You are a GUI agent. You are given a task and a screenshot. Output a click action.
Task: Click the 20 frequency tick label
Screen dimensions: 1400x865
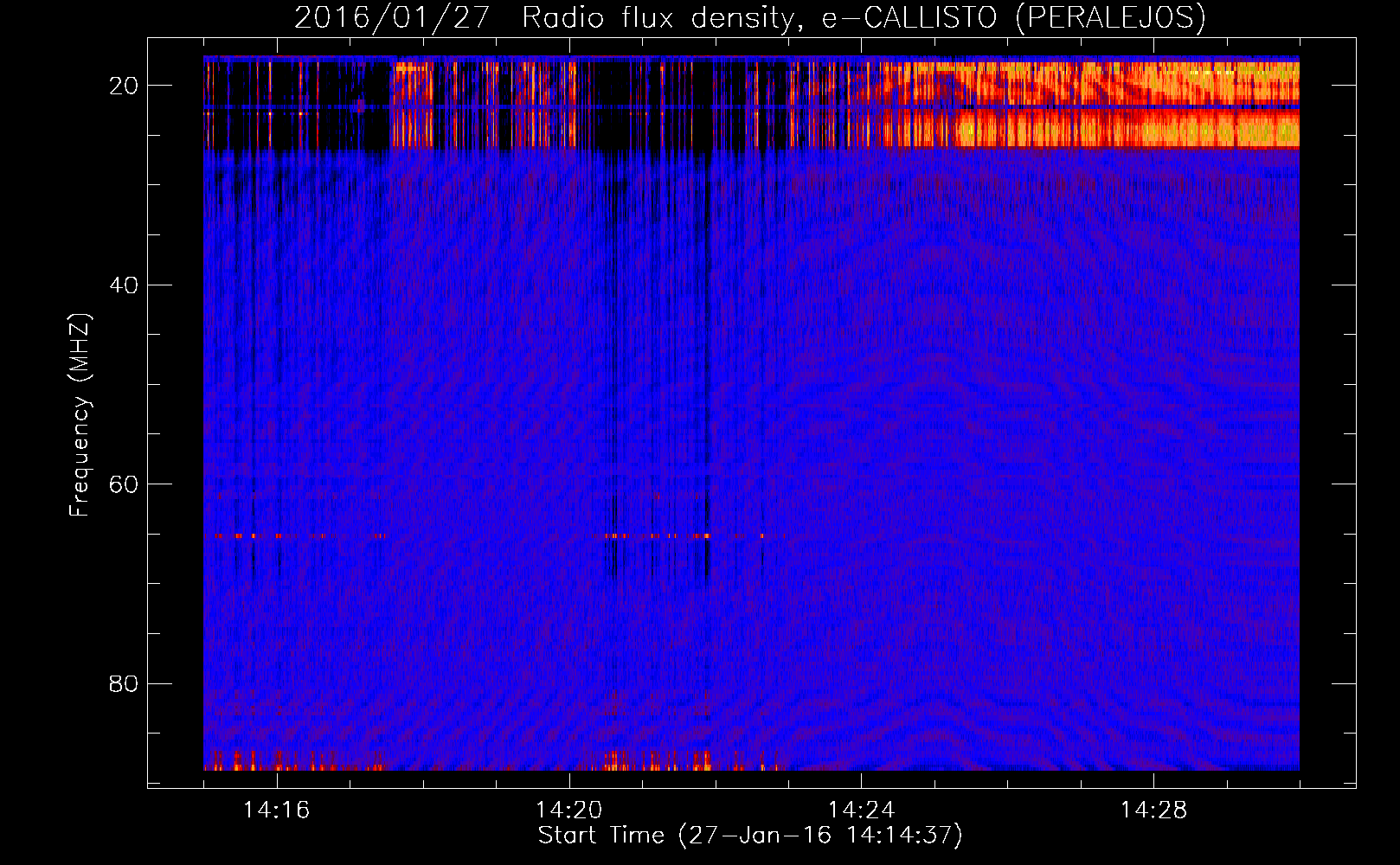pyautogui.click(x=124, y=86)
